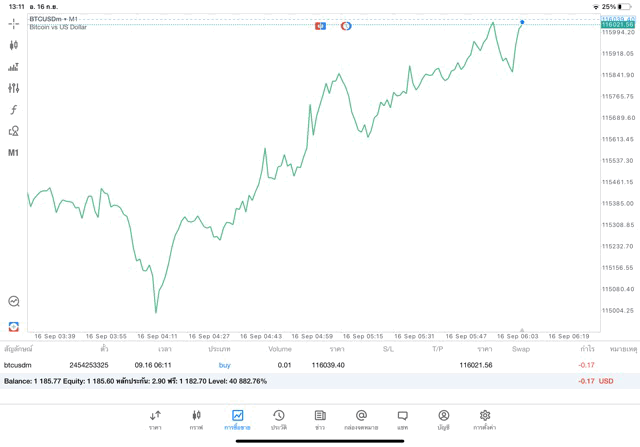Switch to the ราคา quotes tab

(155, 419)
